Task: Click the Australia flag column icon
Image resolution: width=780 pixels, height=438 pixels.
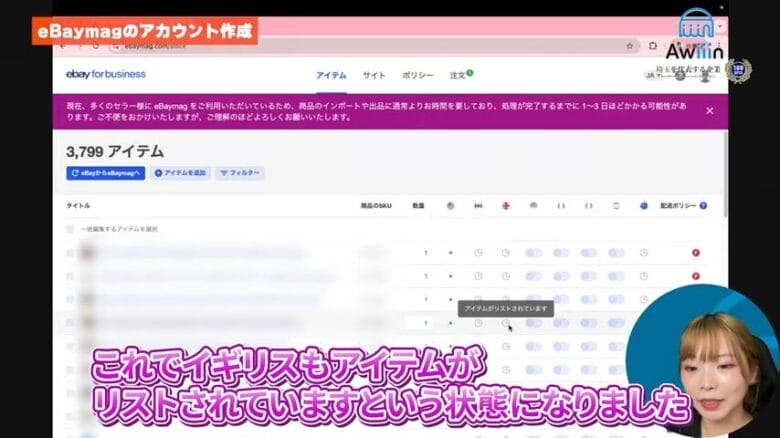Action: (x=645, y=206)
